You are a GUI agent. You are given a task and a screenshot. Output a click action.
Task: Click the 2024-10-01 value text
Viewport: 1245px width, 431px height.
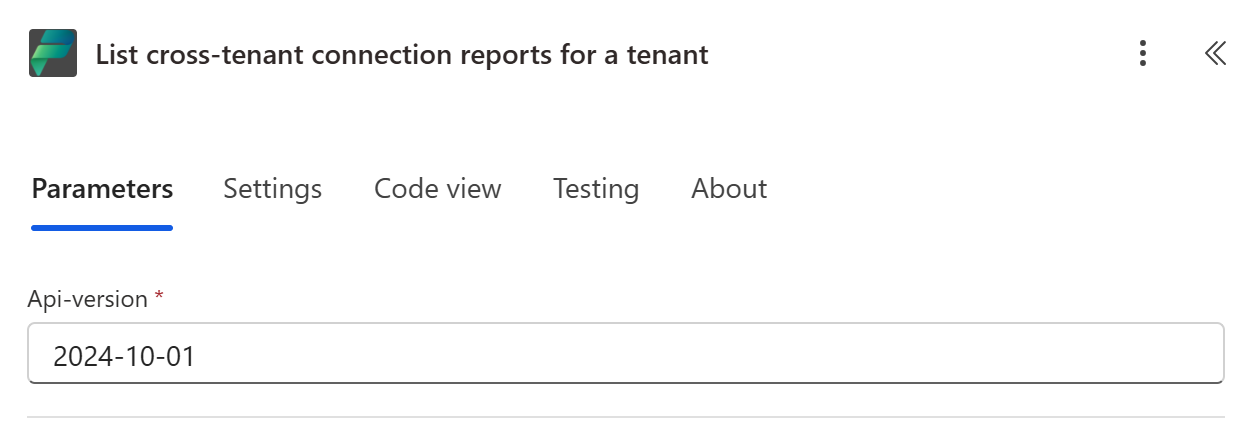(x=124, y=355)
